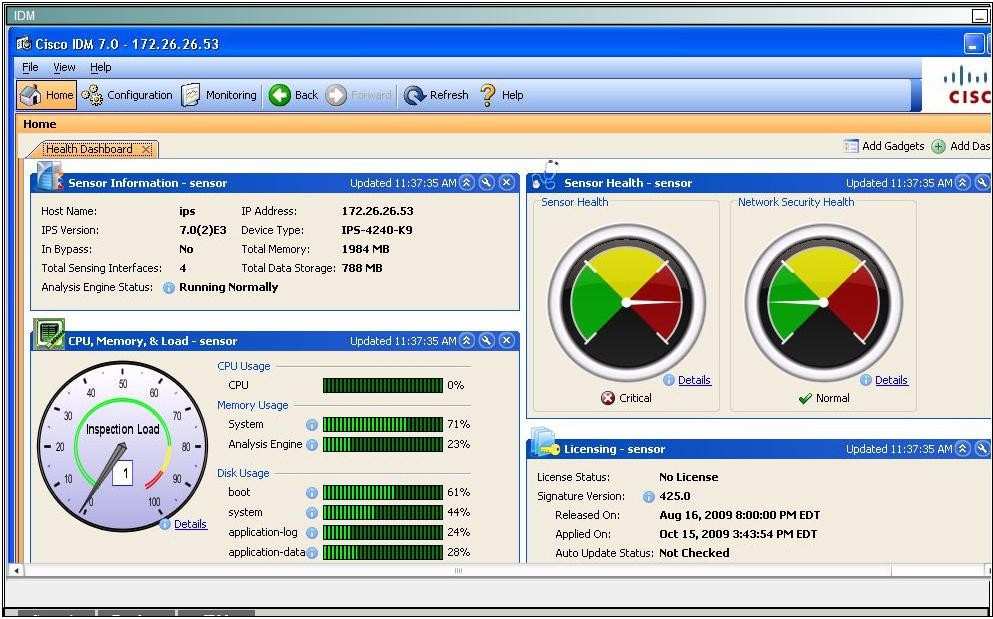993x619 pixels.
Task: Click the boot disk usage bar
Action: tap(383, 492)
